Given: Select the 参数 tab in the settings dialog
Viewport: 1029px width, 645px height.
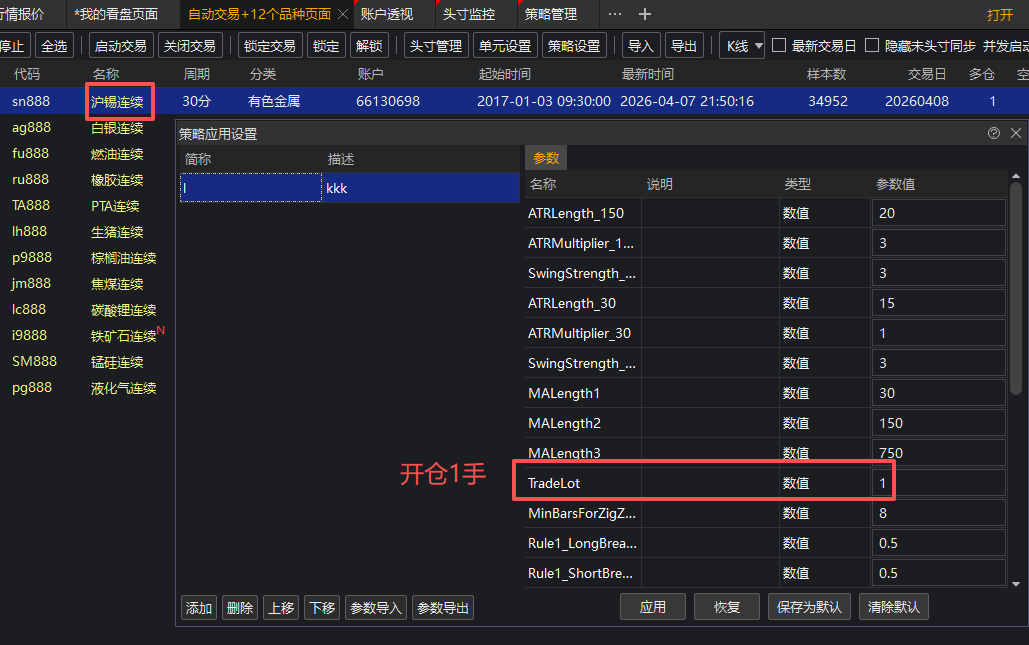Looking at the screenshot, I should point(546,158).
